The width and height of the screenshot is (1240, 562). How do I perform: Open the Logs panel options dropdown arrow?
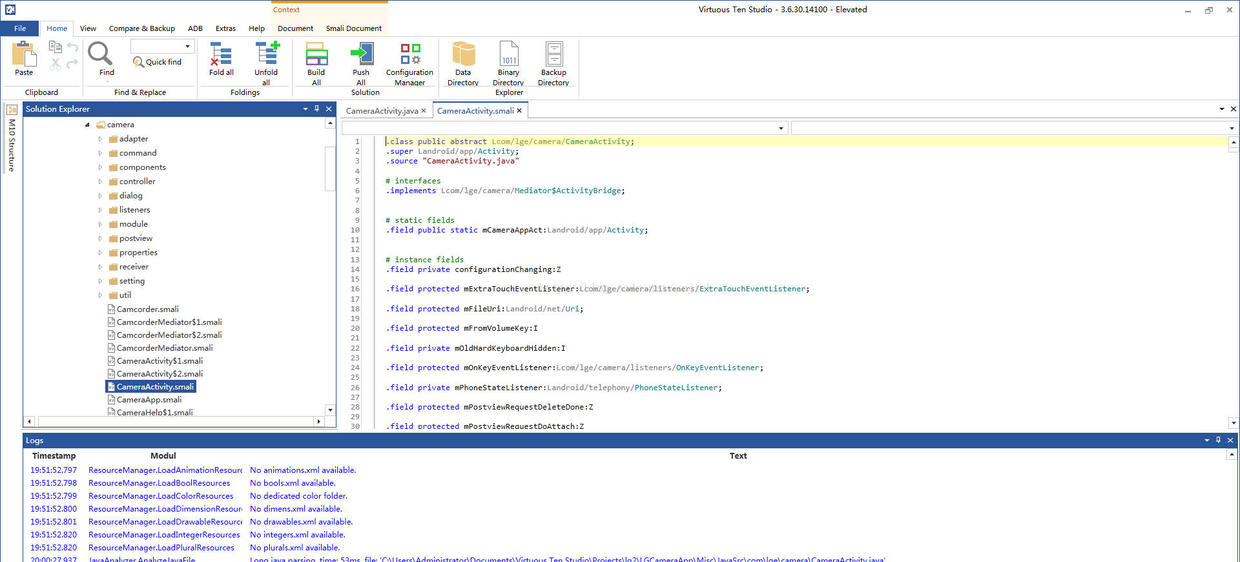click(1208, 440)
